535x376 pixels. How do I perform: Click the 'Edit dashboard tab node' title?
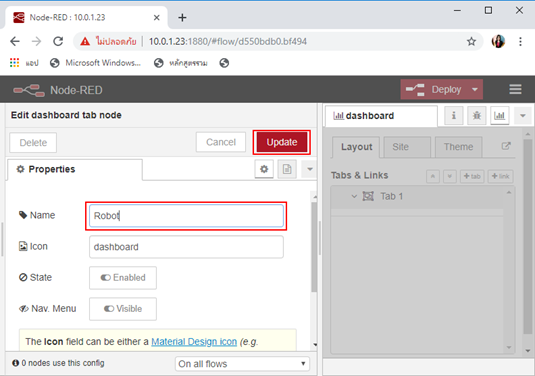pos(66,115)
